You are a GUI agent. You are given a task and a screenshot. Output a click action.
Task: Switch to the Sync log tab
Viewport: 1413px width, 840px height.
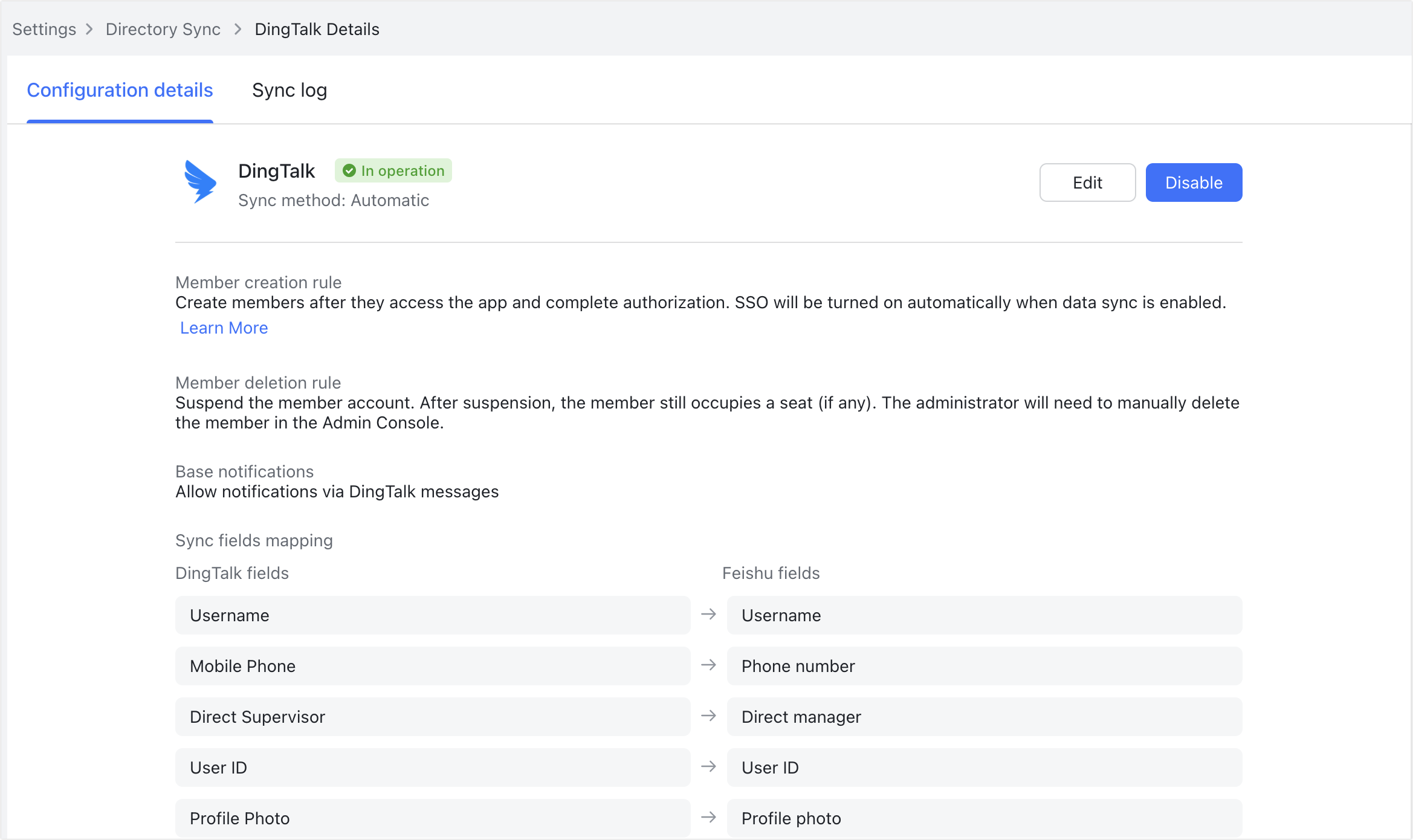[289, 90]
